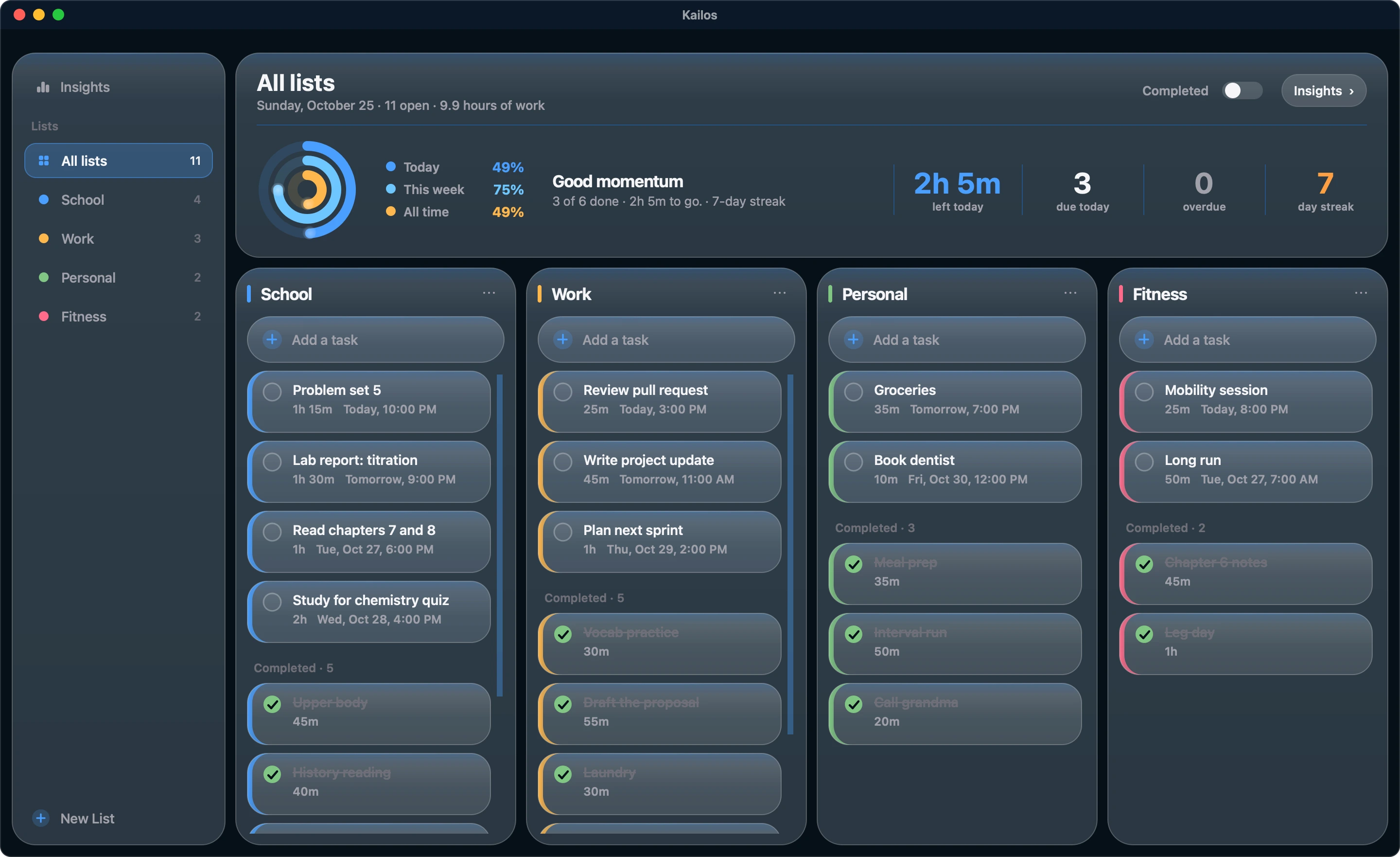1400x857 pixels.
Task: Click the plus icon next to New List
Action: coord(41,818)
